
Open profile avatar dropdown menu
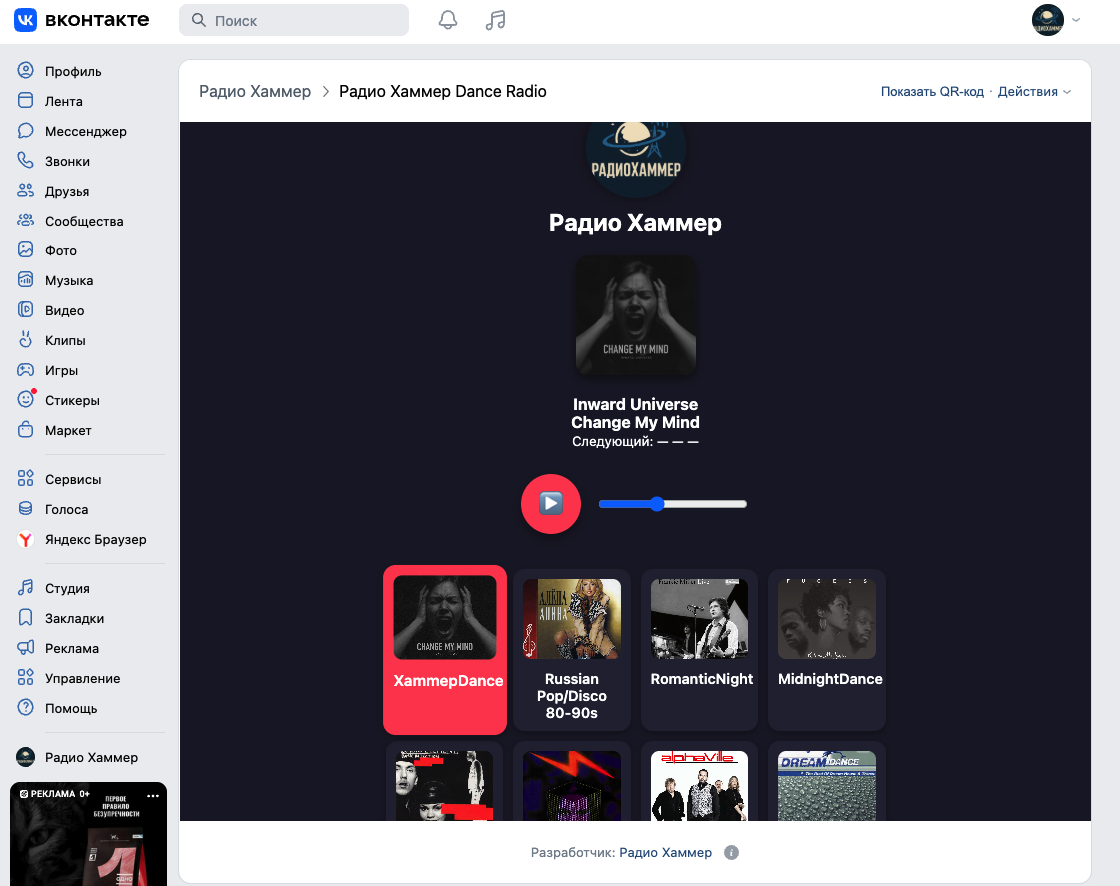click(x=1056, y=20)
